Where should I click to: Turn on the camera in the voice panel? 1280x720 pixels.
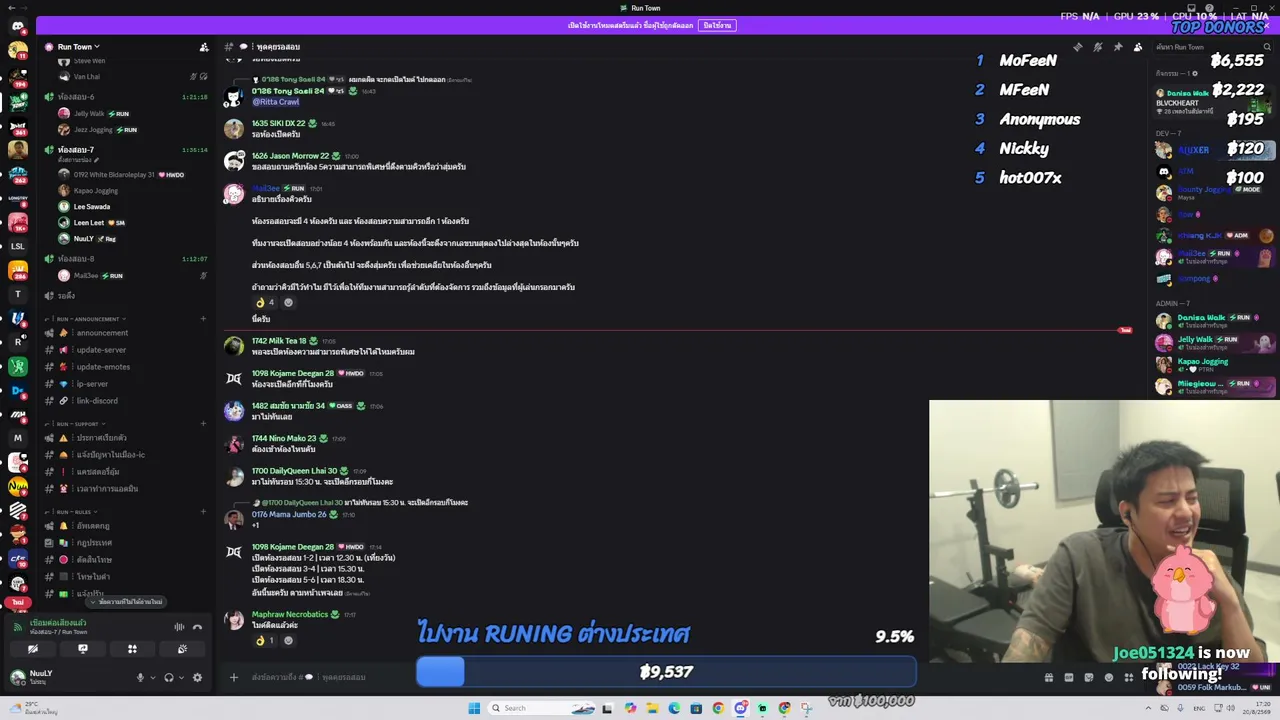point(33,649)
